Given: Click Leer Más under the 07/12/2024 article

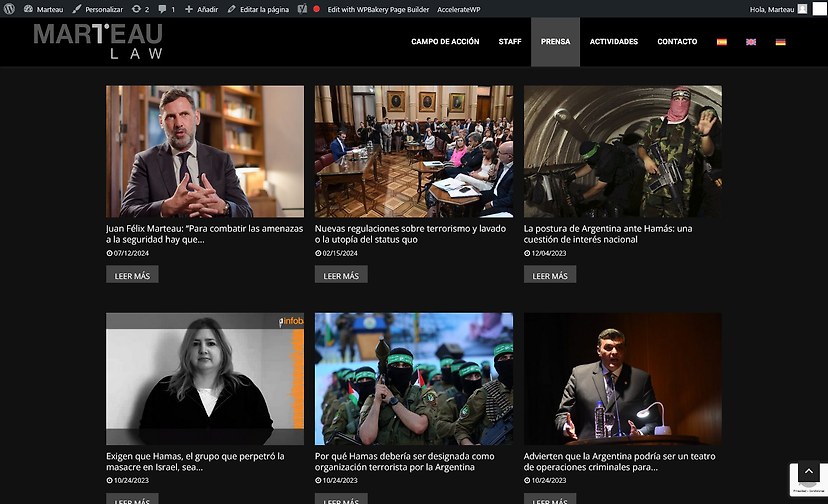Looking at the screenshot, I should tap(132, 275).
